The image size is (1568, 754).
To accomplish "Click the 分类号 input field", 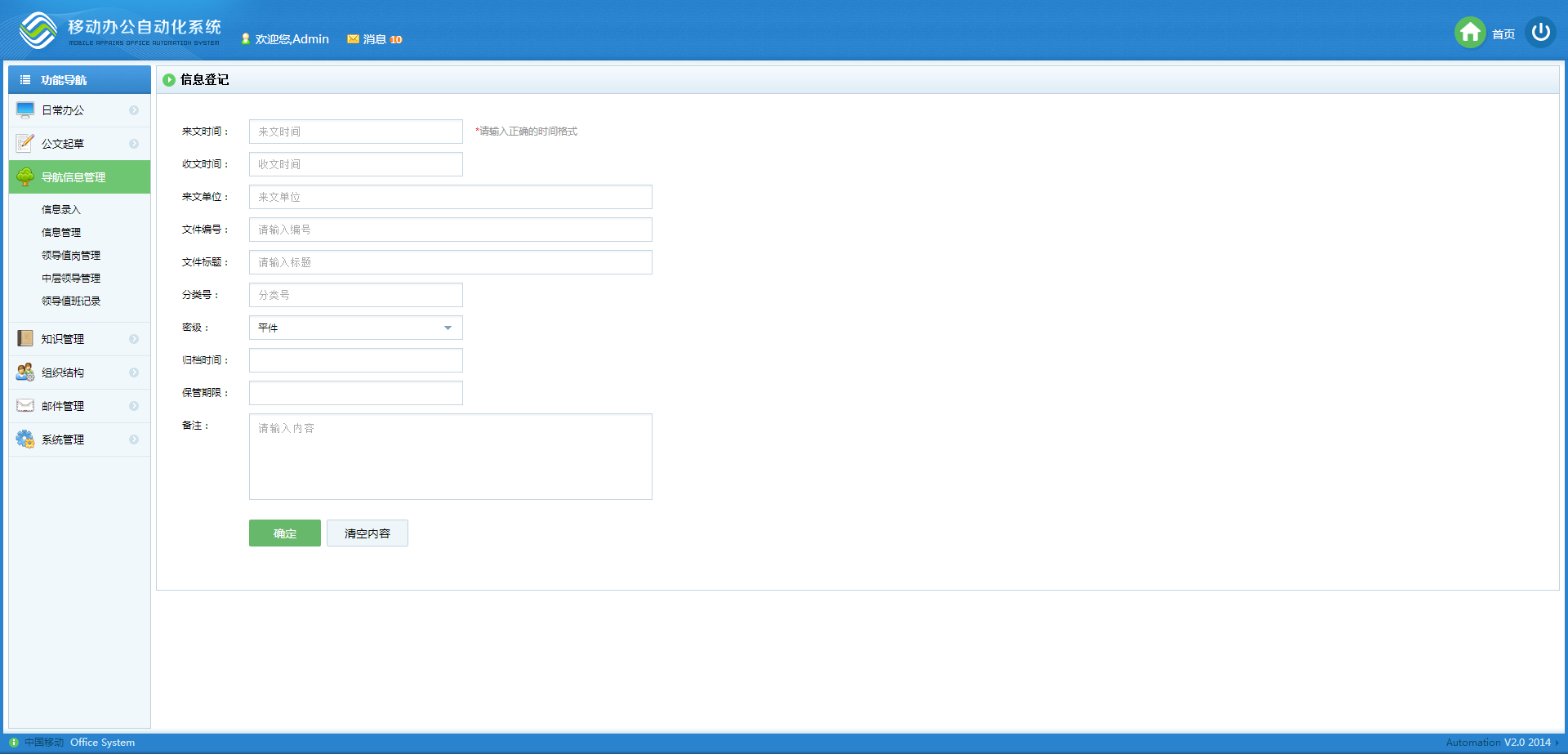I will click(x=356, y=295).
